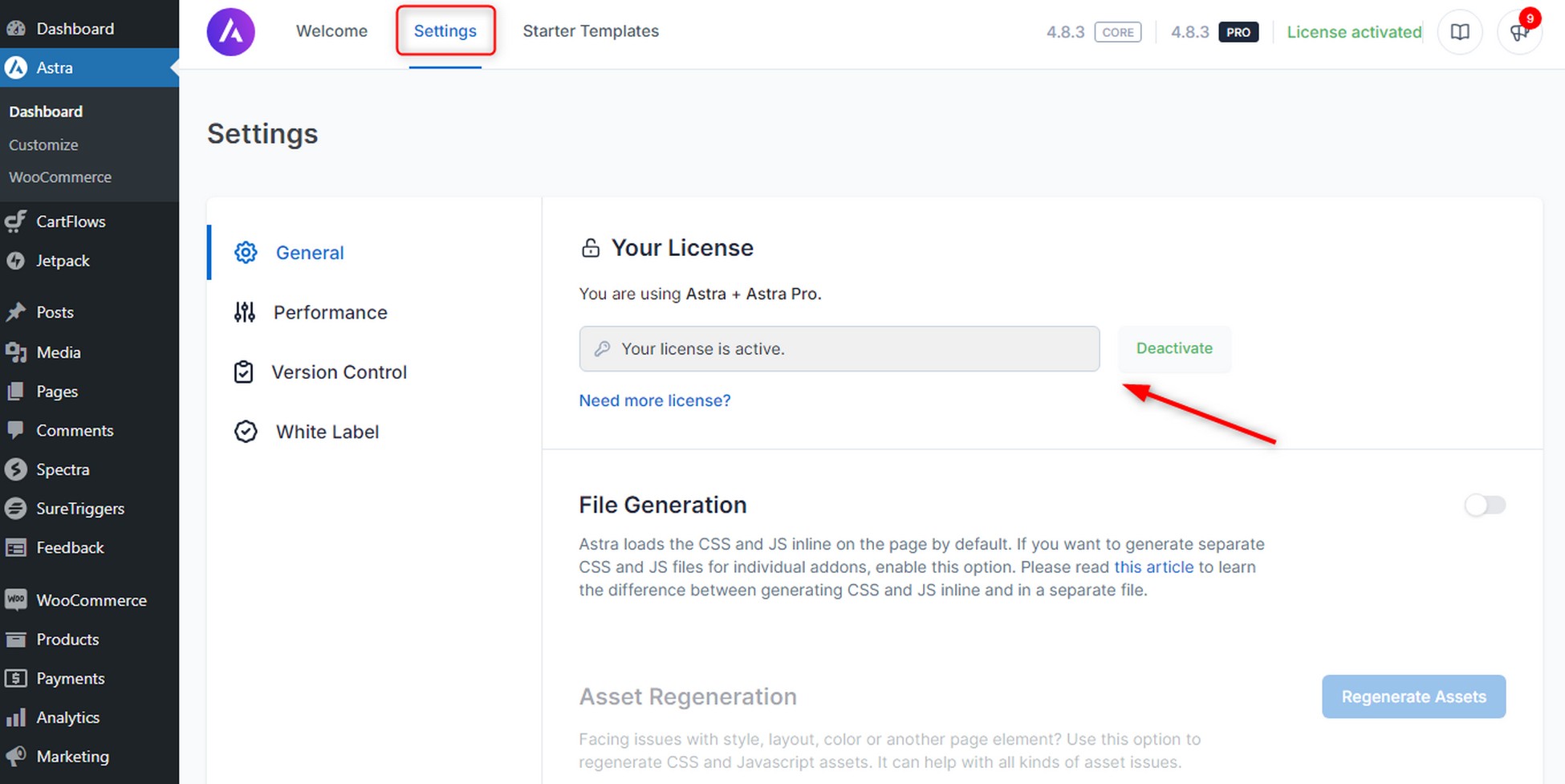Open 'this article' link in File Generation
The image size is (1565, 784).
point(1153,567)
